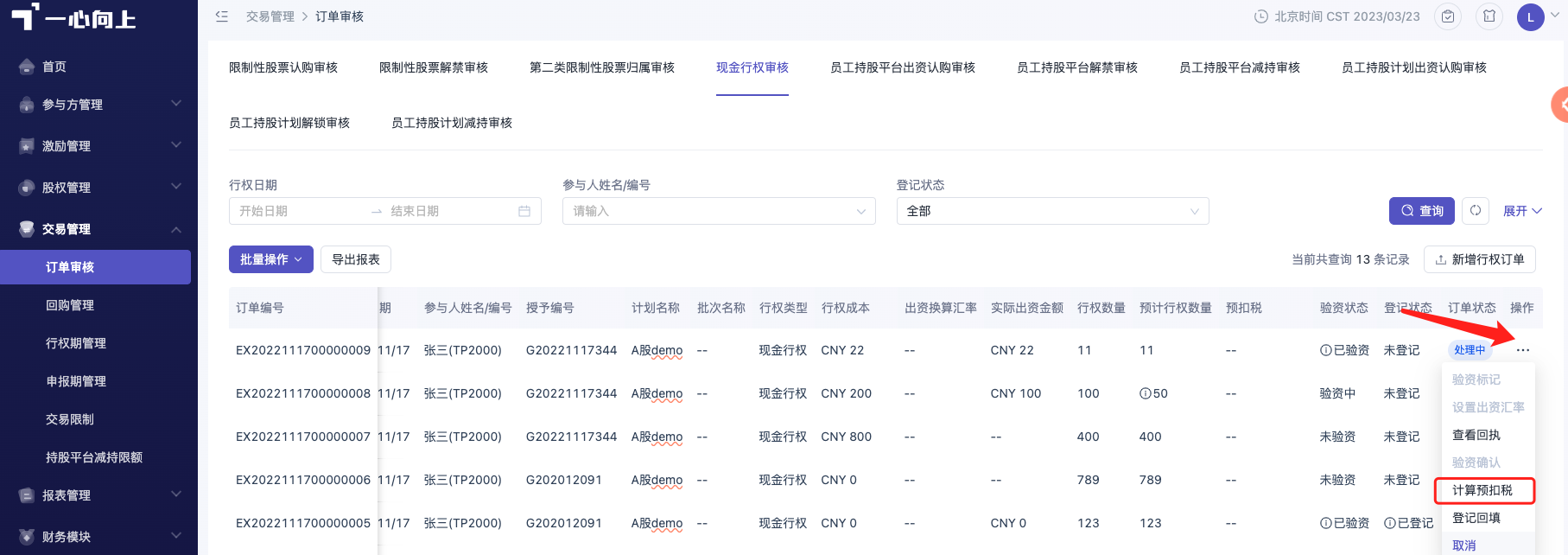This screenshot has height=555, width=1568.
Task: Click the calendar icon in date range field
Action: tap(524, 211)
